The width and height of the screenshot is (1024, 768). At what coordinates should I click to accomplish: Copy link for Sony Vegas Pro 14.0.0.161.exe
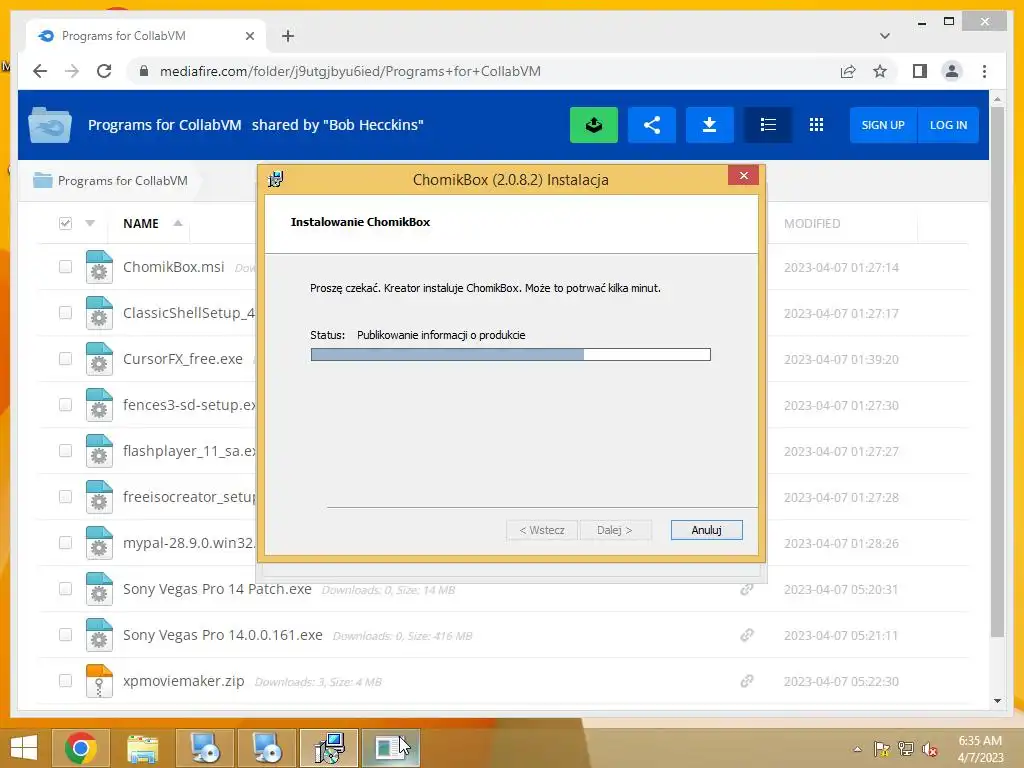click(747, 635)
